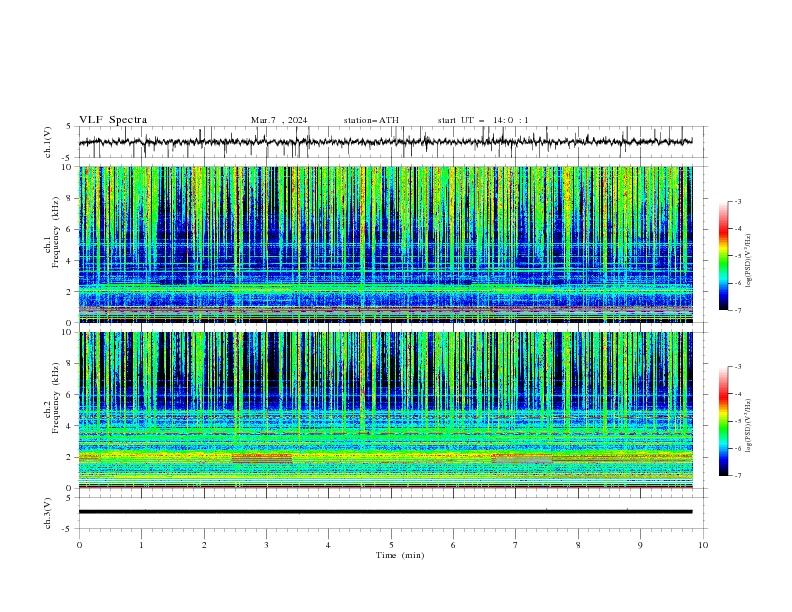Click the "-7" value on ch.2 colorbar

click(x=738, y=475)
